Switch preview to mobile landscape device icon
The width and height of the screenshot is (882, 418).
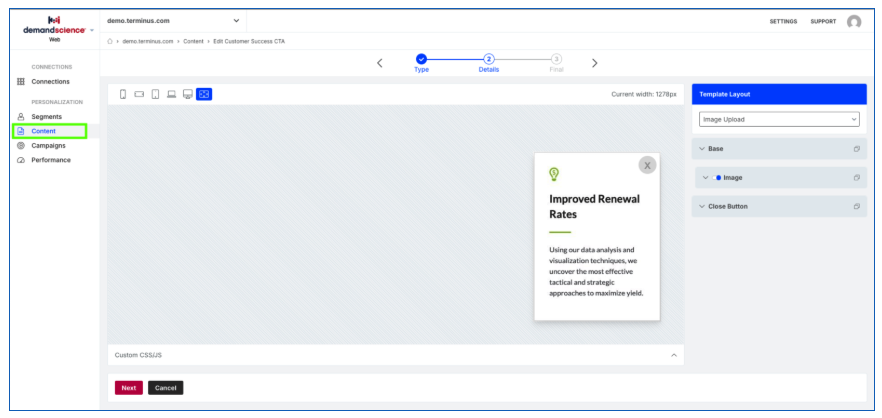139,95
